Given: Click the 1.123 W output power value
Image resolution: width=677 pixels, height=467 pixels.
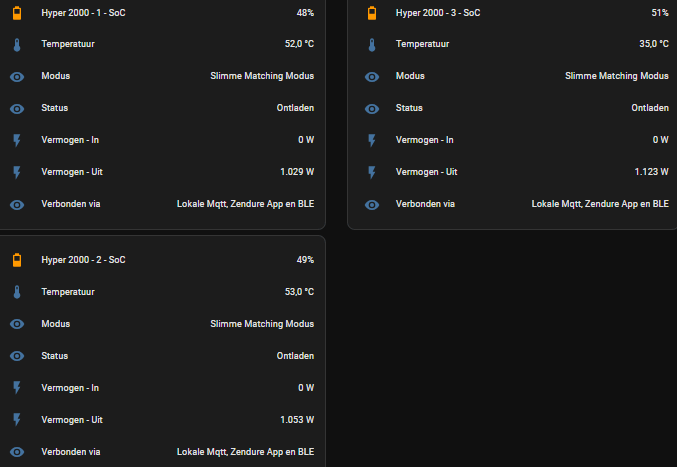Looking at the screenshot, I should [x=652, y=172].
